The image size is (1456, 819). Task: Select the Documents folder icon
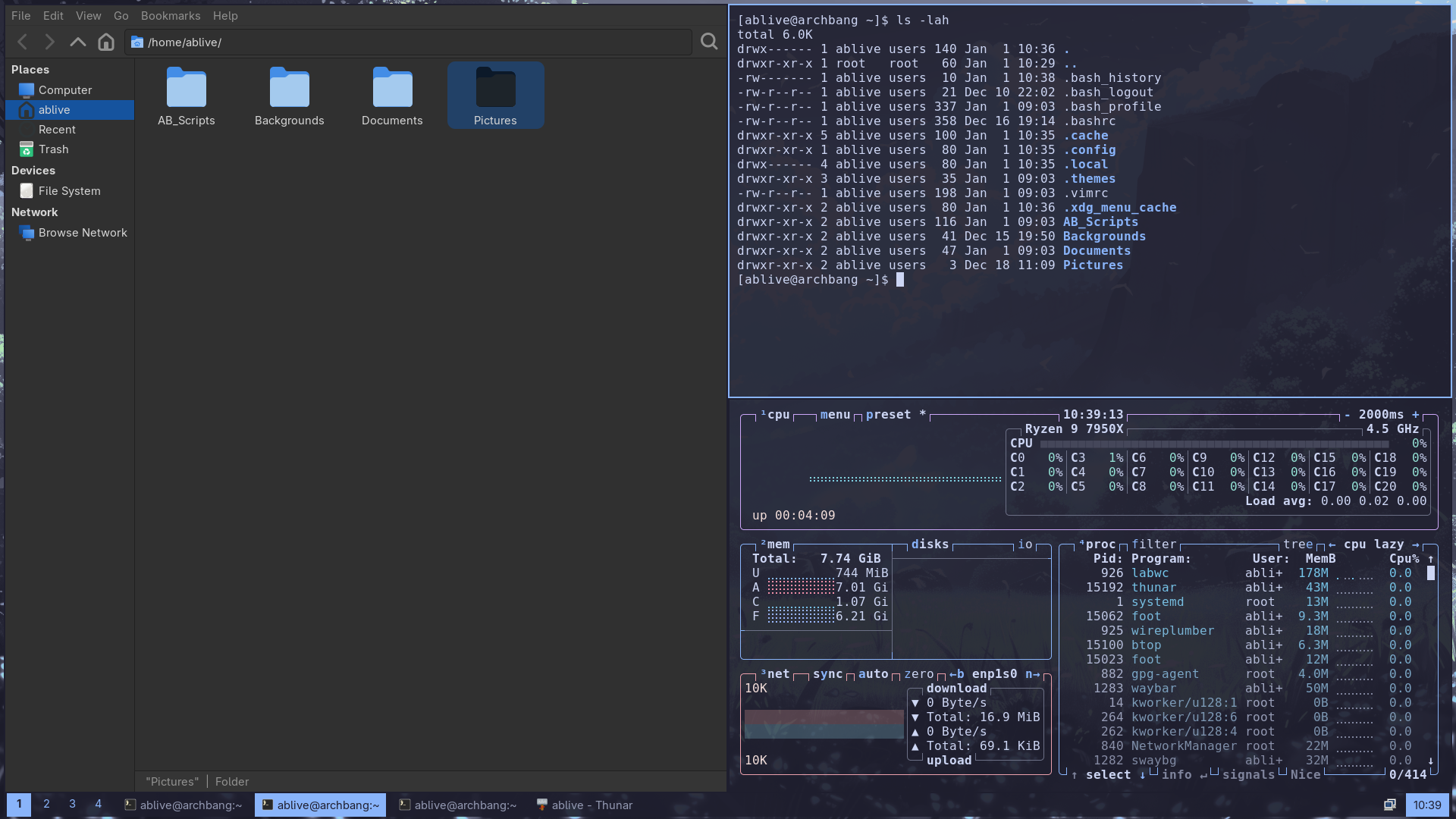(392, 89)
